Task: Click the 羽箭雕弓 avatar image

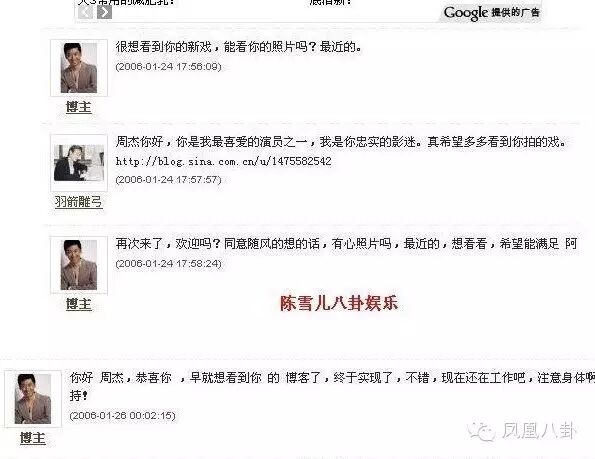Action: point(79,163)
